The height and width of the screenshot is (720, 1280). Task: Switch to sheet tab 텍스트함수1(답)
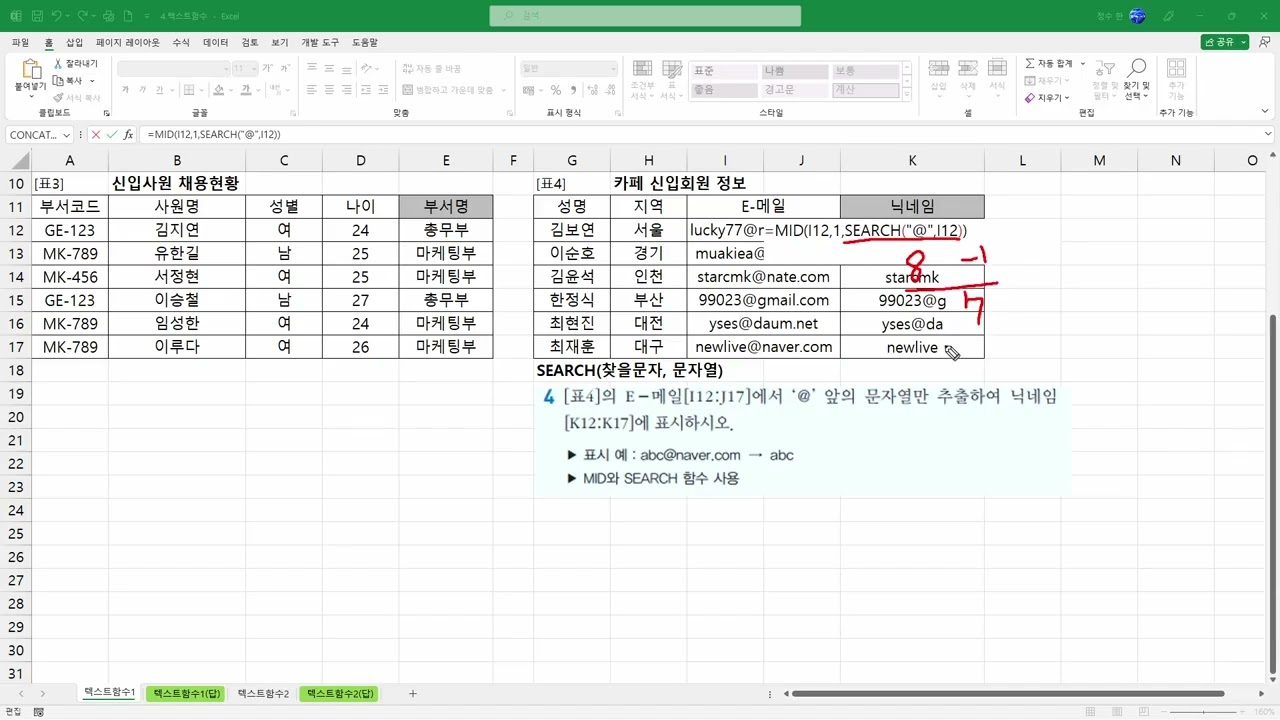(x=184, y=693)
